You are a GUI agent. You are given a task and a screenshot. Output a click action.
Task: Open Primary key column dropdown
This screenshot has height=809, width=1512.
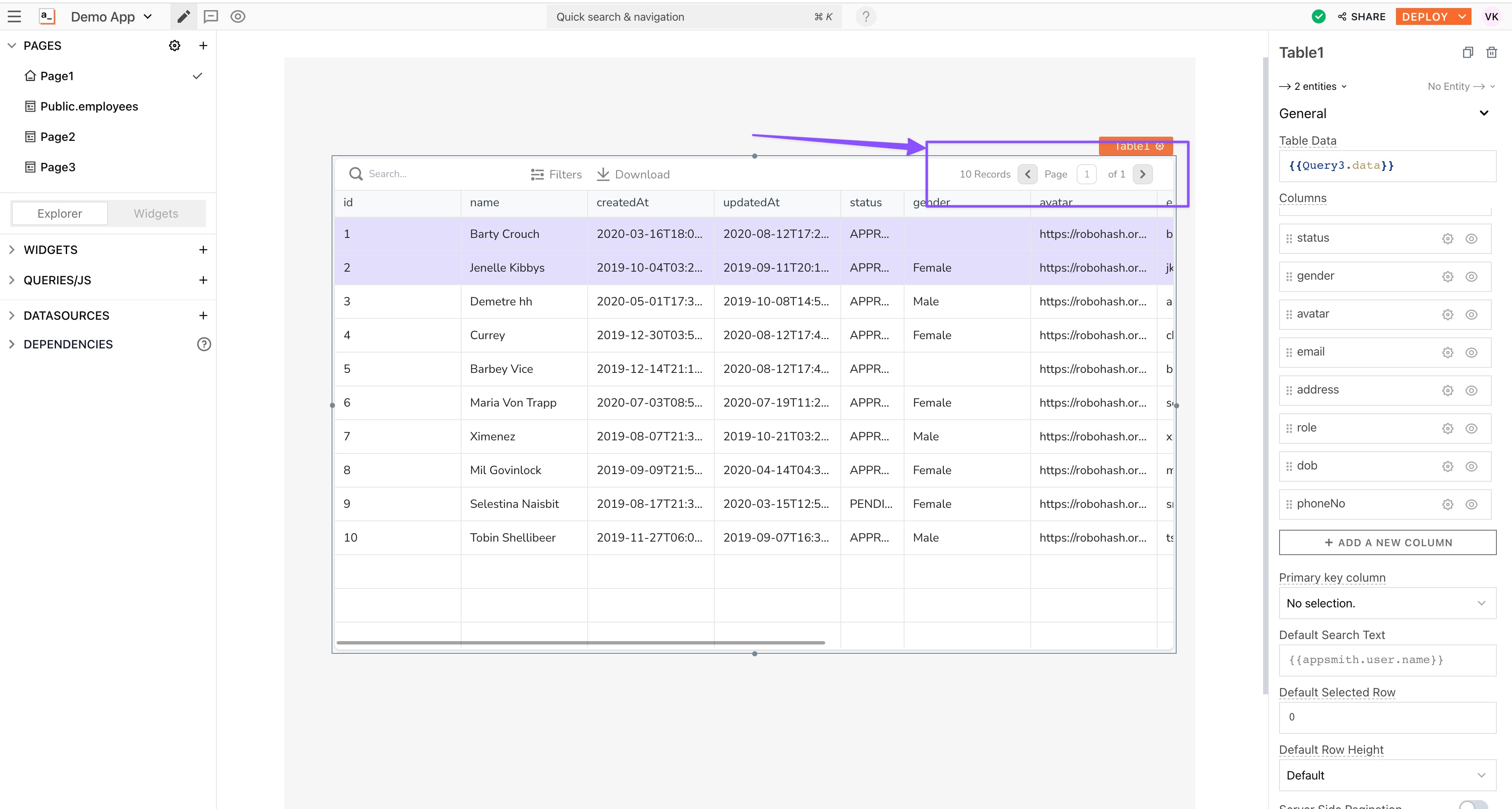pos(1387,603)
